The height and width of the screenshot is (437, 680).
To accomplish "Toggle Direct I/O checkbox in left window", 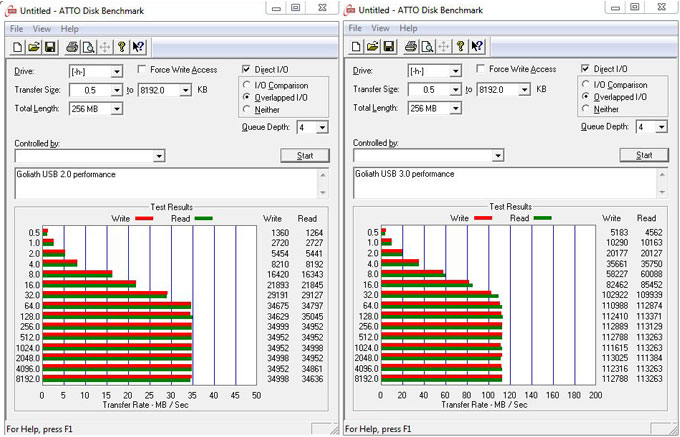I will coord(246,69).
